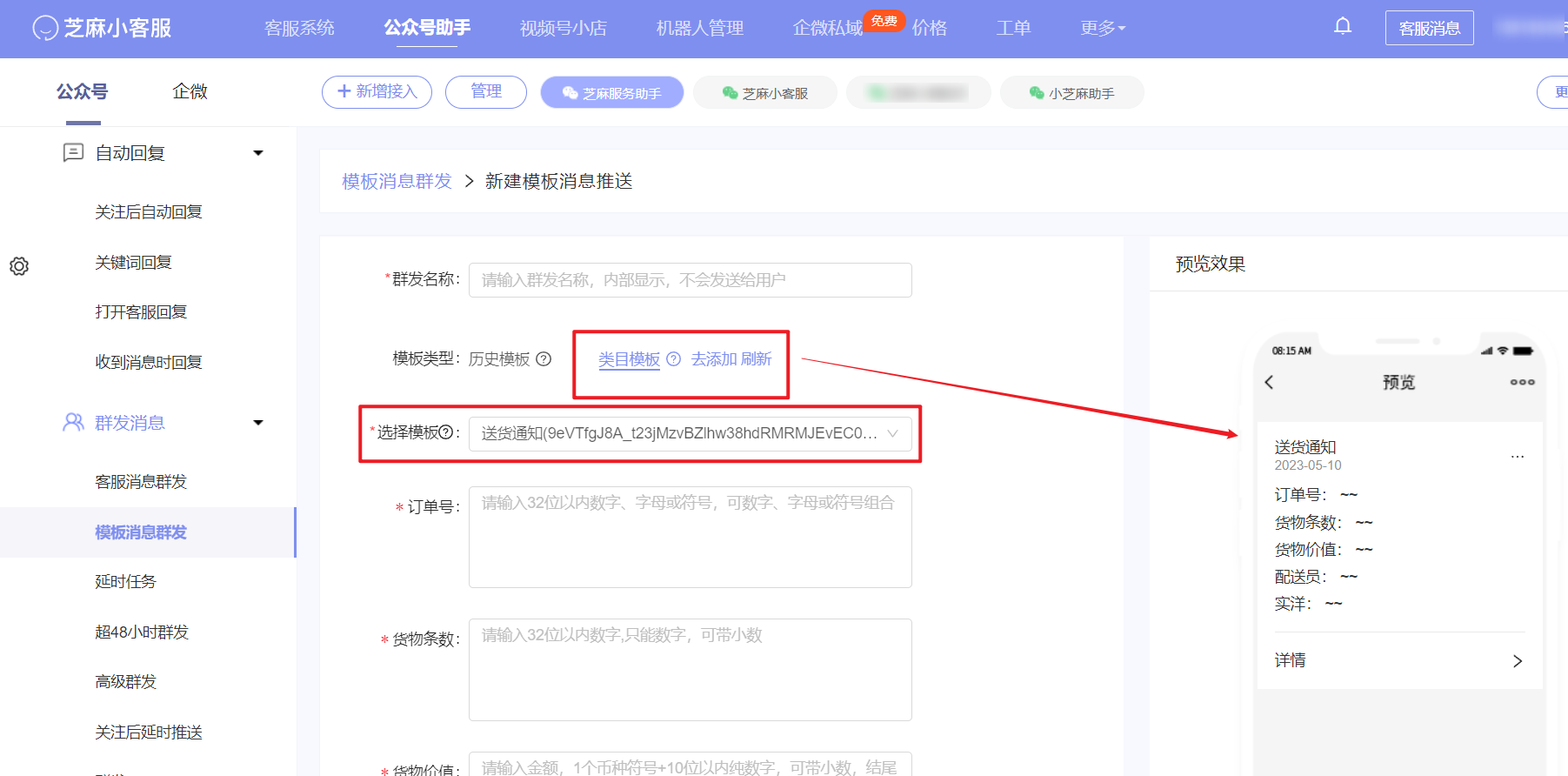Screen dimensions: 1568x776
Task: Open 高级群发 in sidebar
Action: pos(125,682)
